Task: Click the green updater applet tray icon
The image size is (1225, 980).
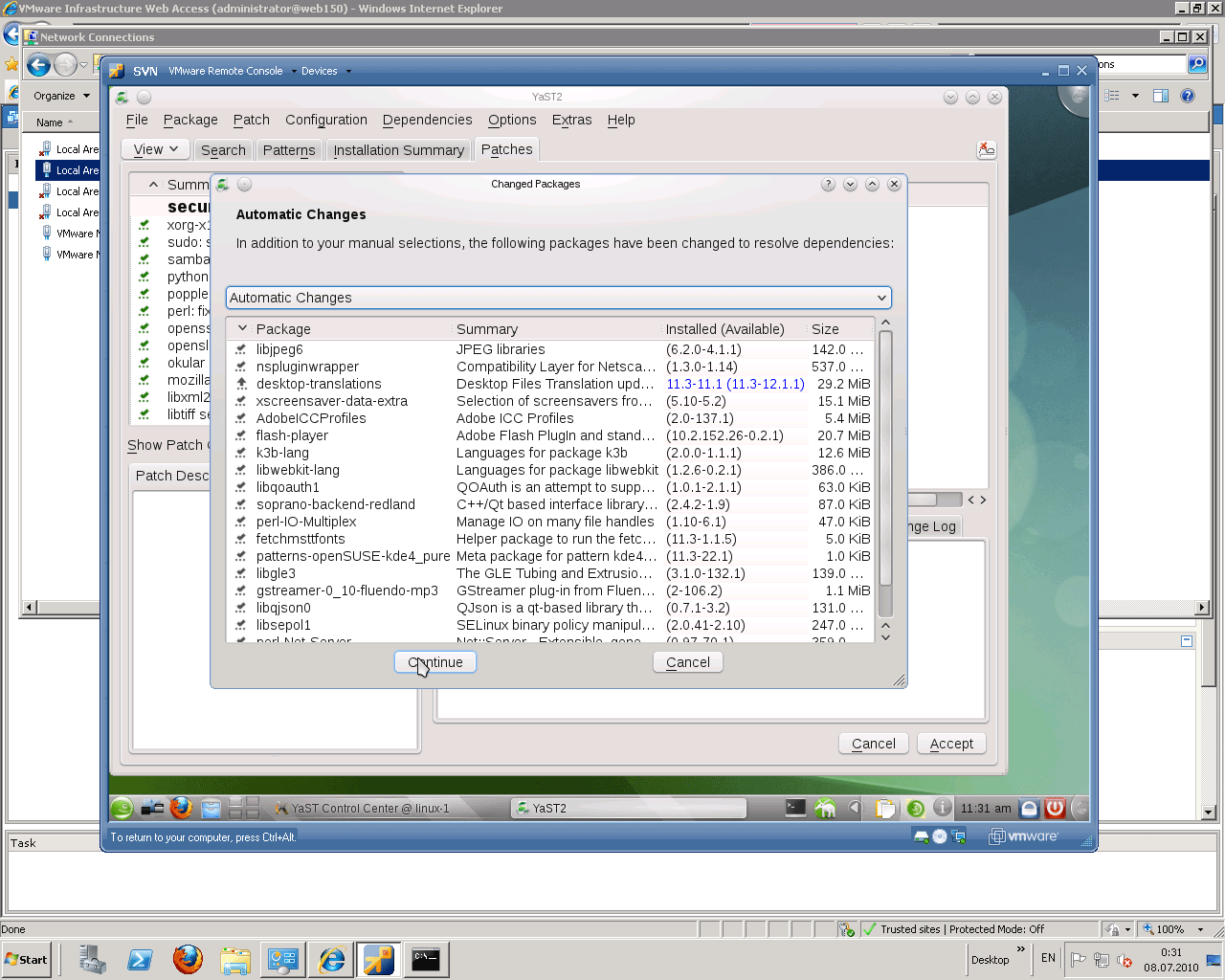Action: click(x=915, y=809)
